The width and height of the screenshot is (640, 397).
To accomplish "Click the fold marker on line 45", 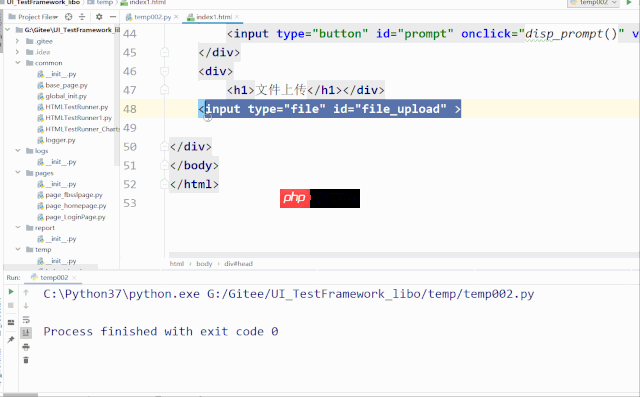I will tap(164, 52).
